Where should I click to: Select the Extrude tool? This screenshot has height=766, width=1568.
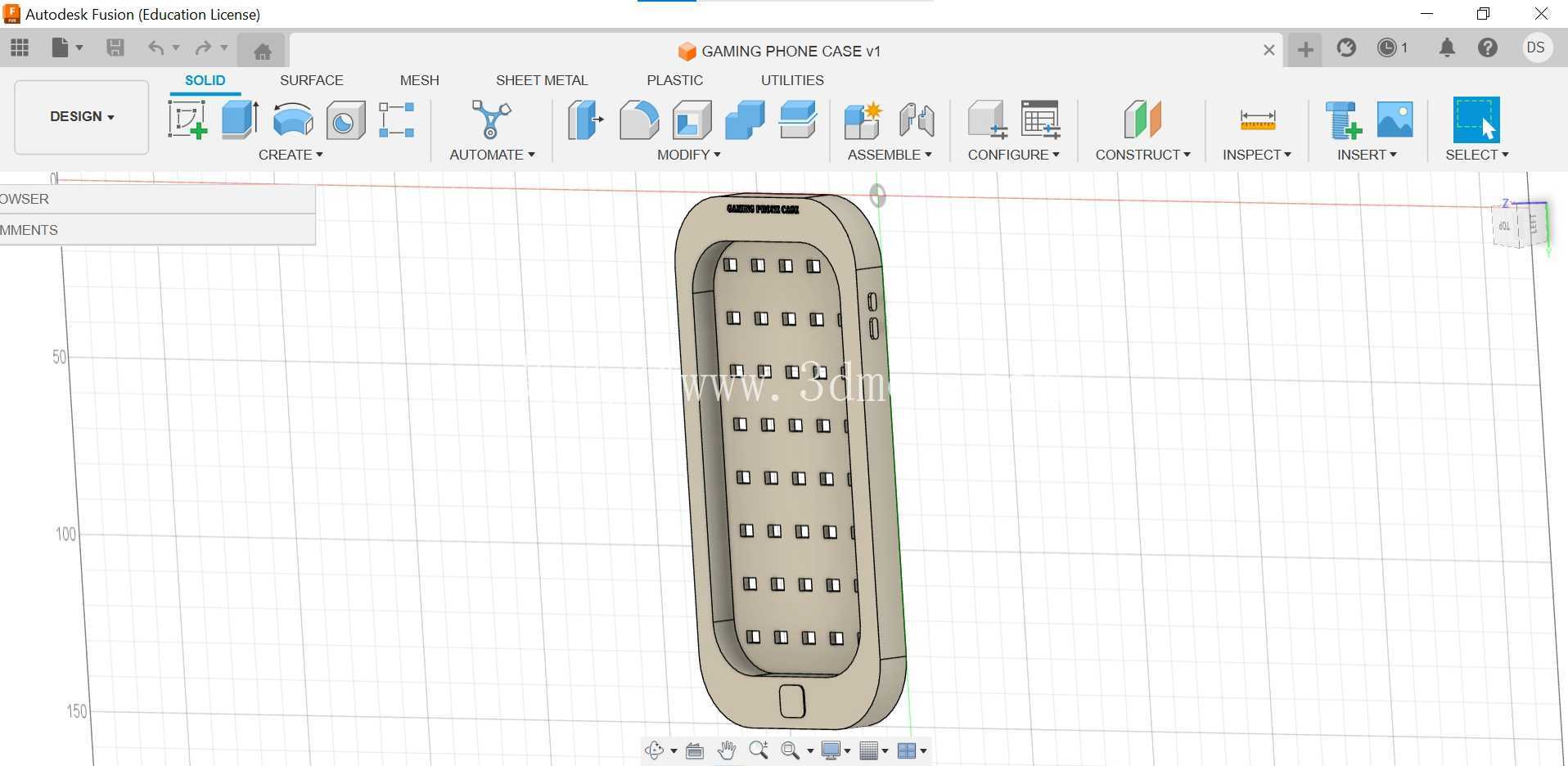(240, 119)
